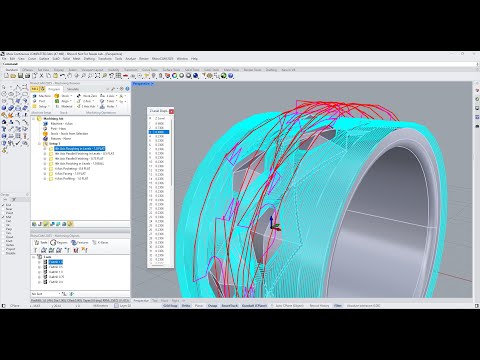Viewport: 480px width, 360px height.
Task: Switch to the Simulate tab
Action: [73, 89]
